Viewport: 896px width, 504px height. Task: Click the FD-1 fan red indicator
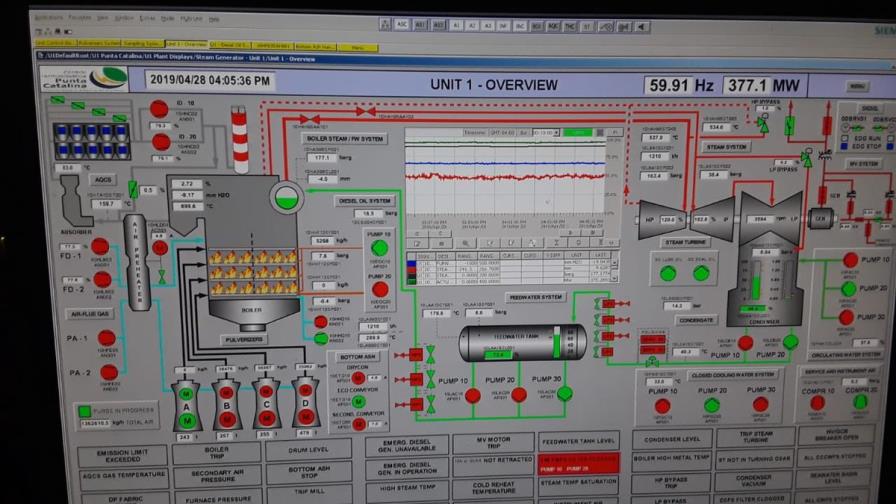pos(100,246)
